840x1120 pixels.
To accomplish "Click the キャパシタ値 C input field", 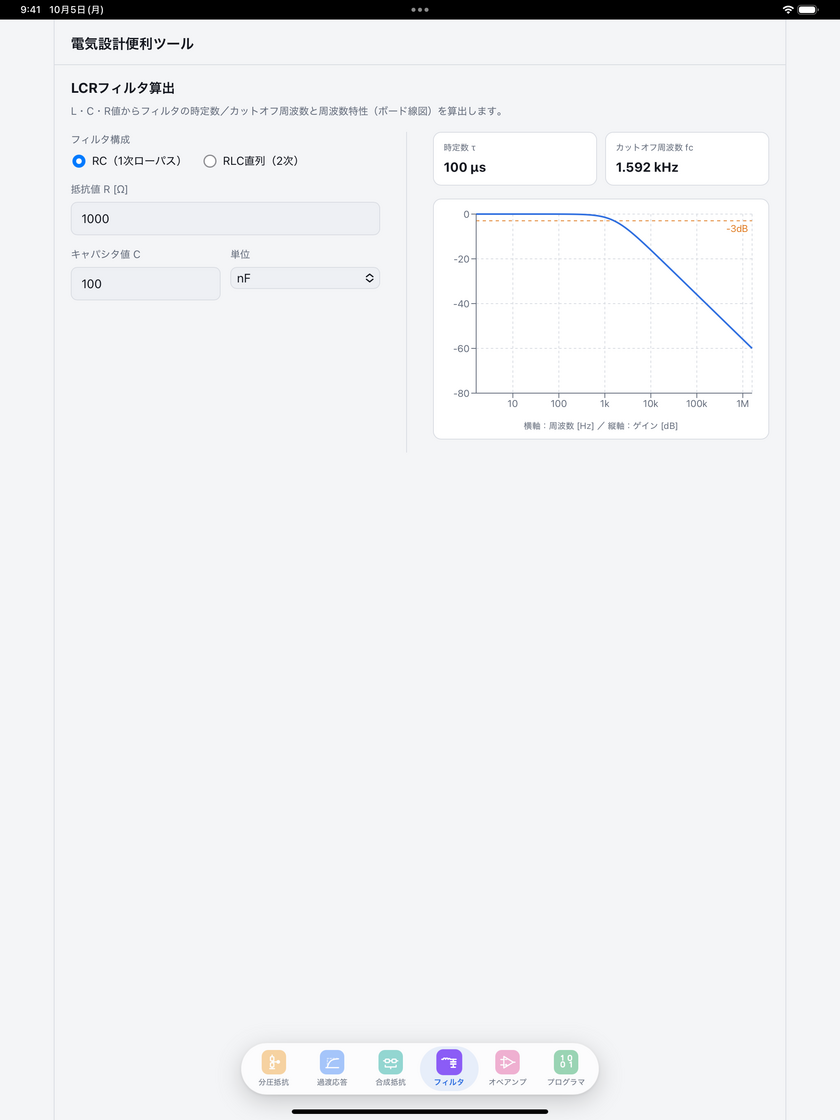I will pos(146,284).
